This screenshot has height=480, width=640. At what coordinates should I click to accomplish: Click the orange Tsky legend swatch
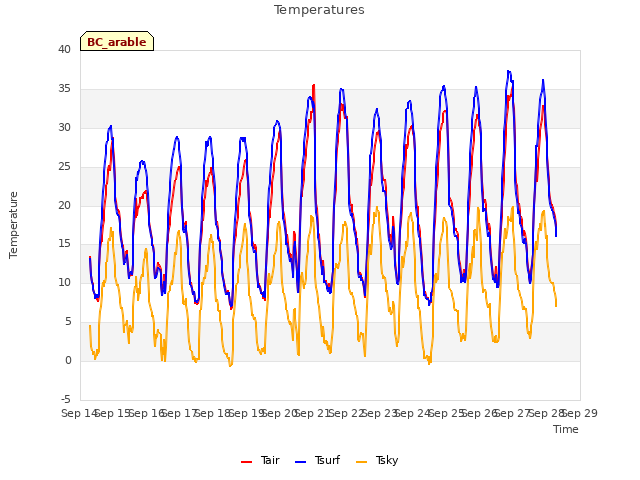click(362, 462)
